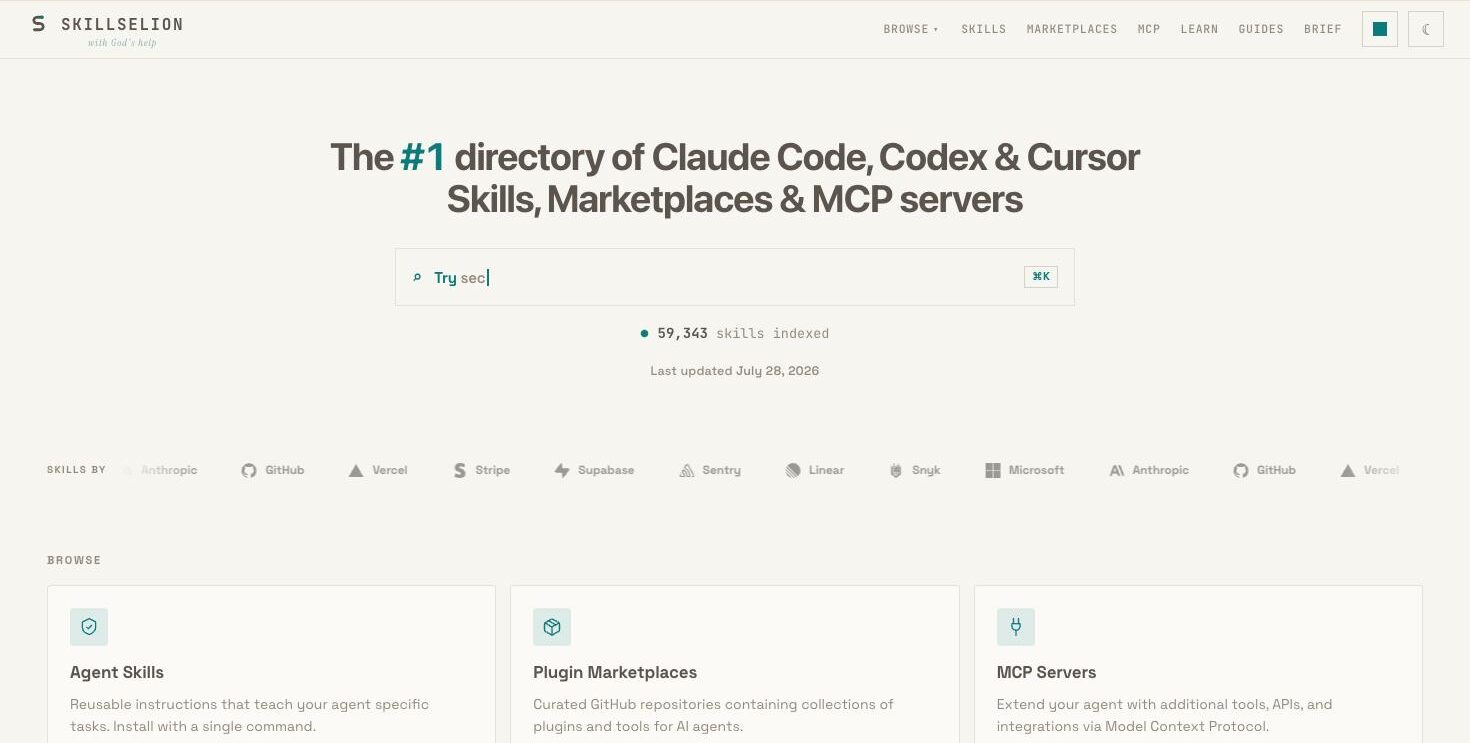Click 'Extend your agent with additional tools' text
The height and width of the screenshot is (743, 1470).
1165,715
